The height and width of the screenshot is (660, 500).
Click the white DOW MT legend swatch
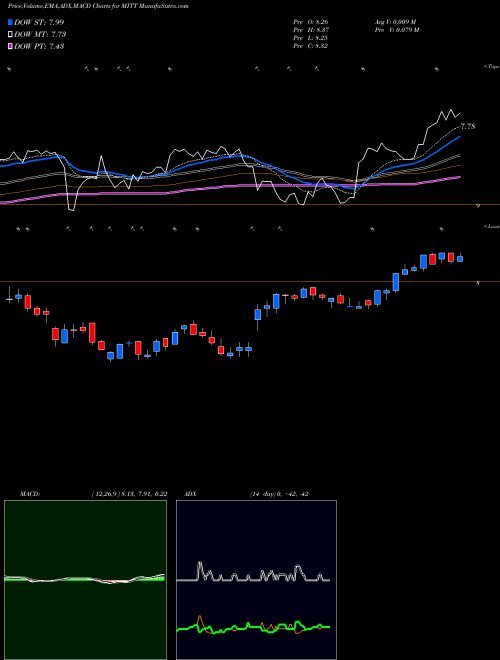click(11, 35)
